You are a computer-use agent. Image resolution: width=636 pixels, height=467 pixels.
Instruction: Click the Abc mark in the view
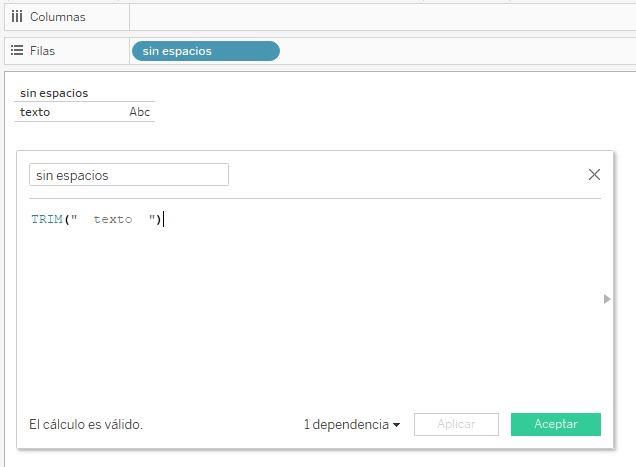point(139,112)
